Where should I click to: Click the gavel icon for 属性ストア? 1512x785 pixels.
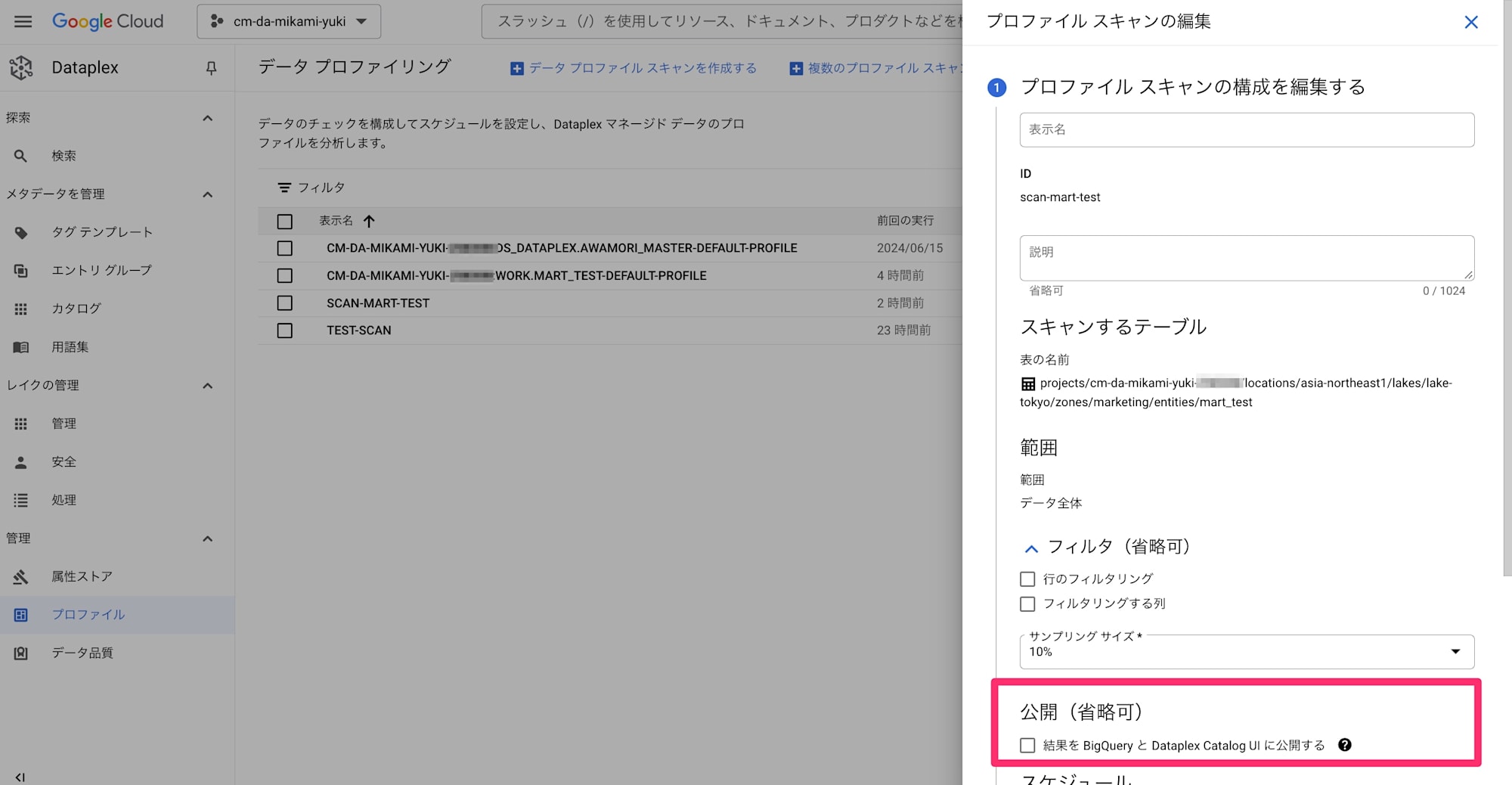[21, 577]
